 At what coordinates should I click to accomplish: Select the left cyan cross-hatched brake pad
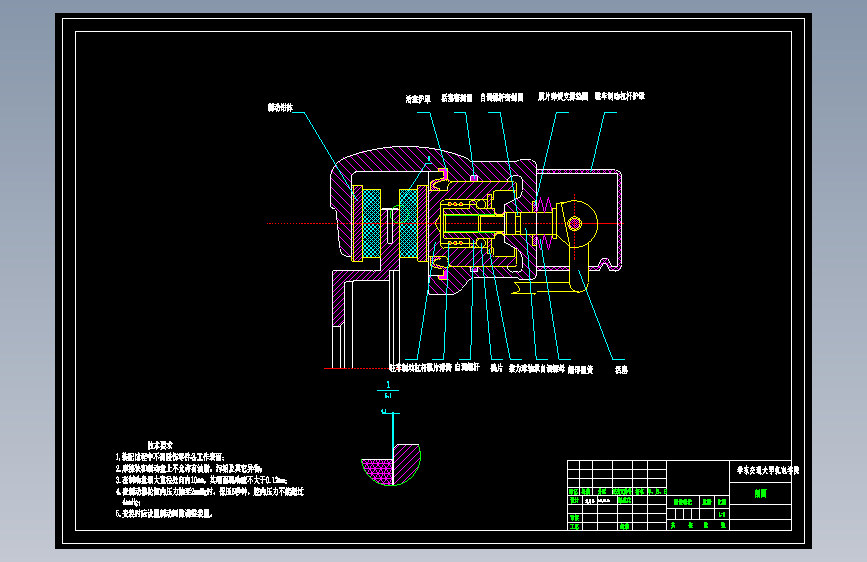[x=371, y=223]
